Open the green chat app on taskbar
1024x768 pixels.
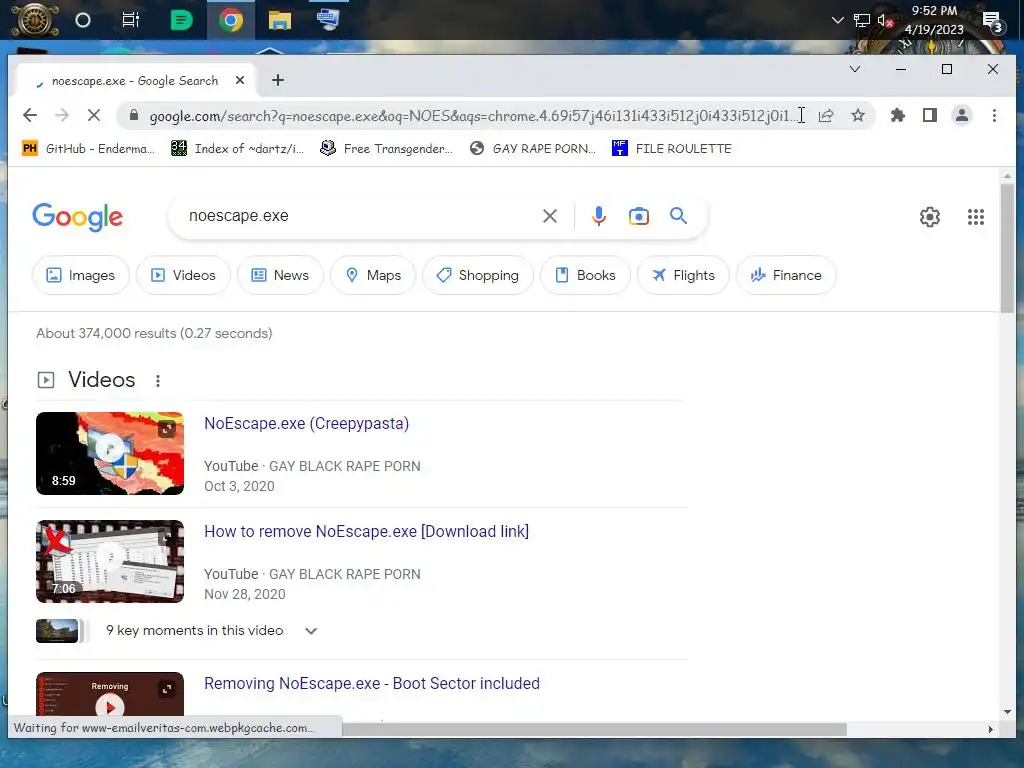pos(181,20)
